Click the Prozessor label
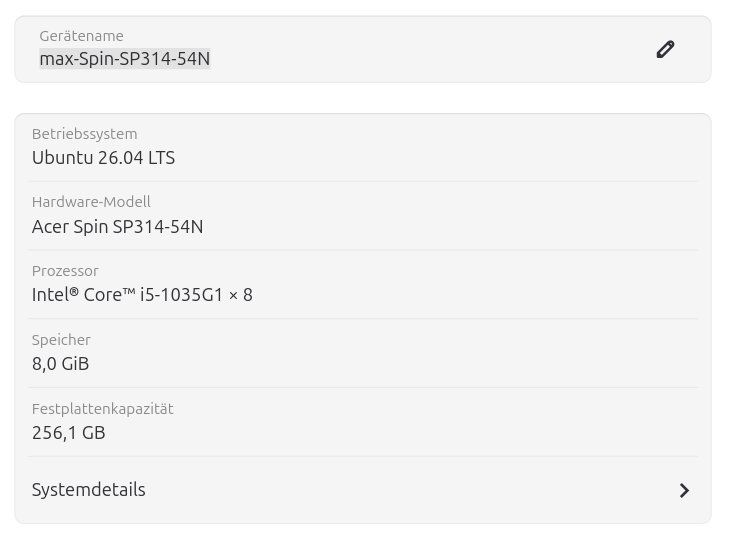This screenshot has height=540, width=732. pos(65,271)
